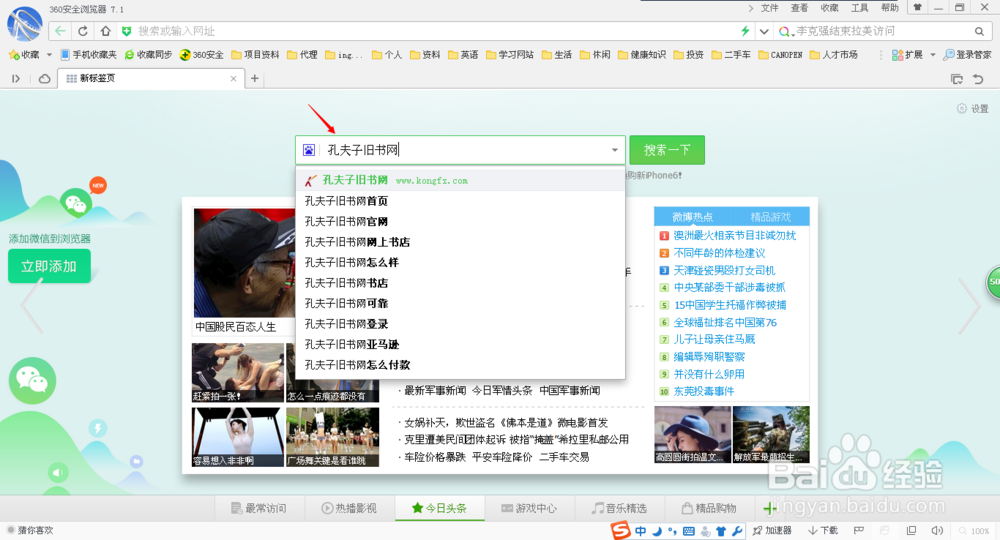Viewport: 1000px width, 540px height.
Task: Click the top-right search magnifier icon
Action: click(x=979, y=31)
